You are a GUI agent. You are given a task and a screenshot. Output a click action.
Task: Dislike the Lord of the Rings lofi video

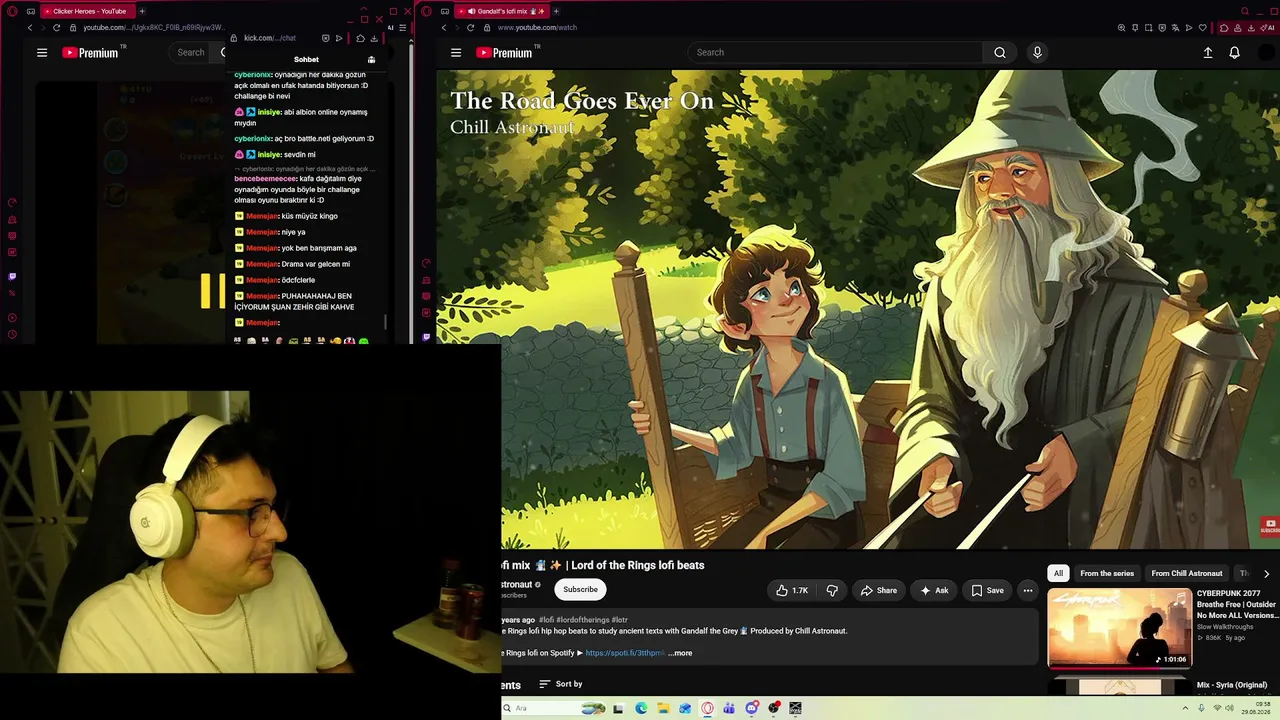click(x=832, y=591)
